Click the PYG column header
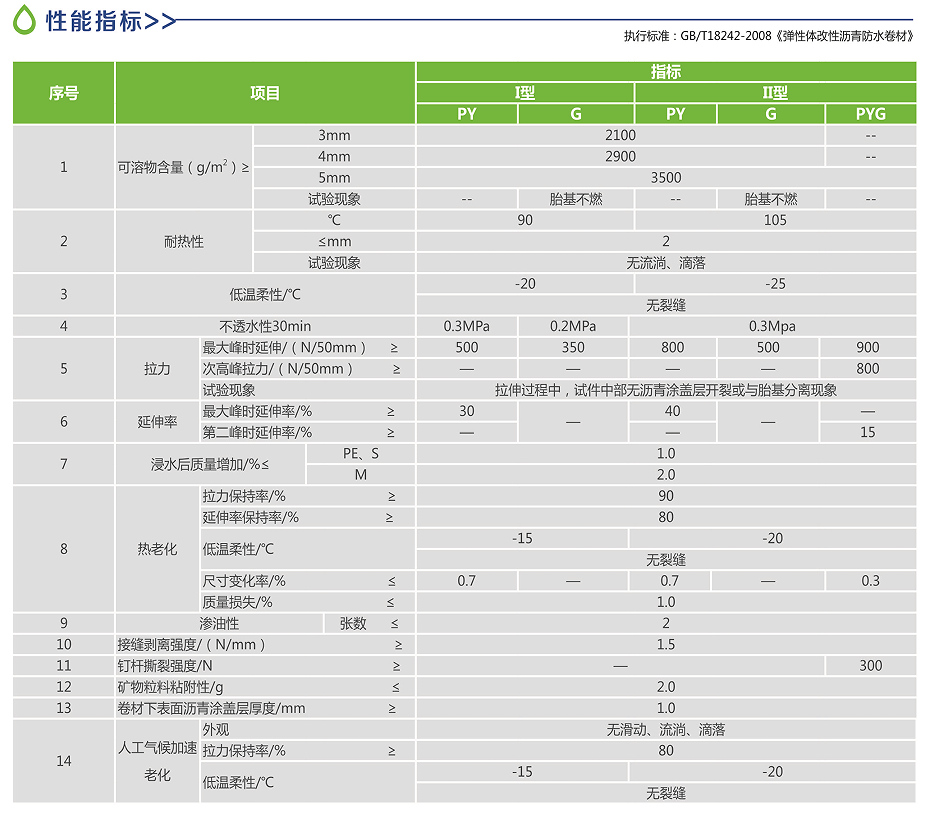929x814 pixels. [870, 114]
